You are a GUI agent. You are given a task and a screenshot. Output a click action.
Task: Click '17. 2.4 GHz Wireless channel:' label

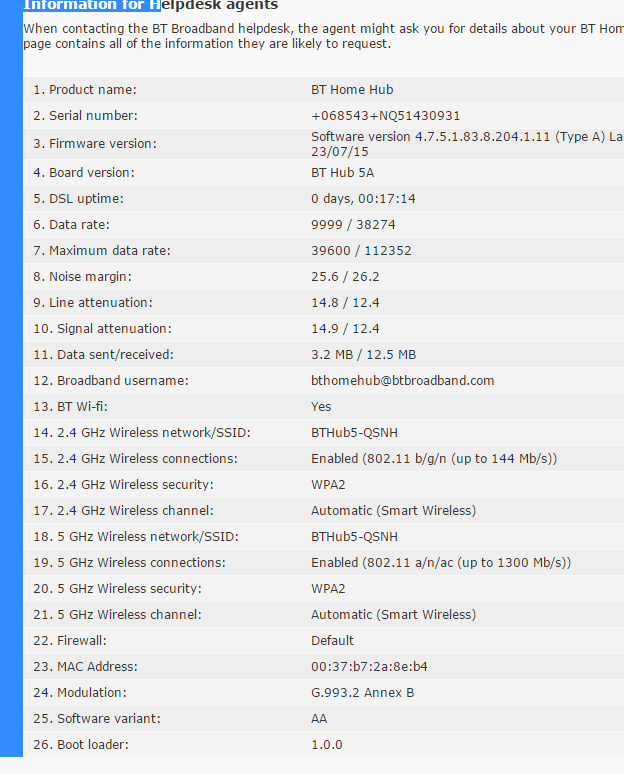coord(123,511)
